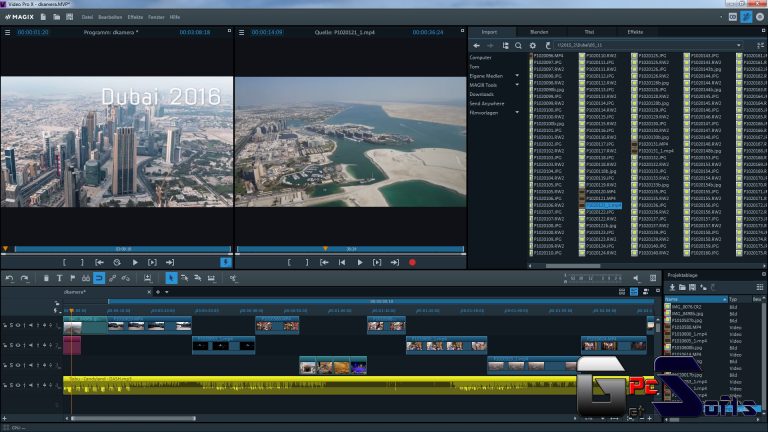Viewport: 768px width, 432px height.
Task: Click the insert object icon in toolbar
Action: (147, 278)
